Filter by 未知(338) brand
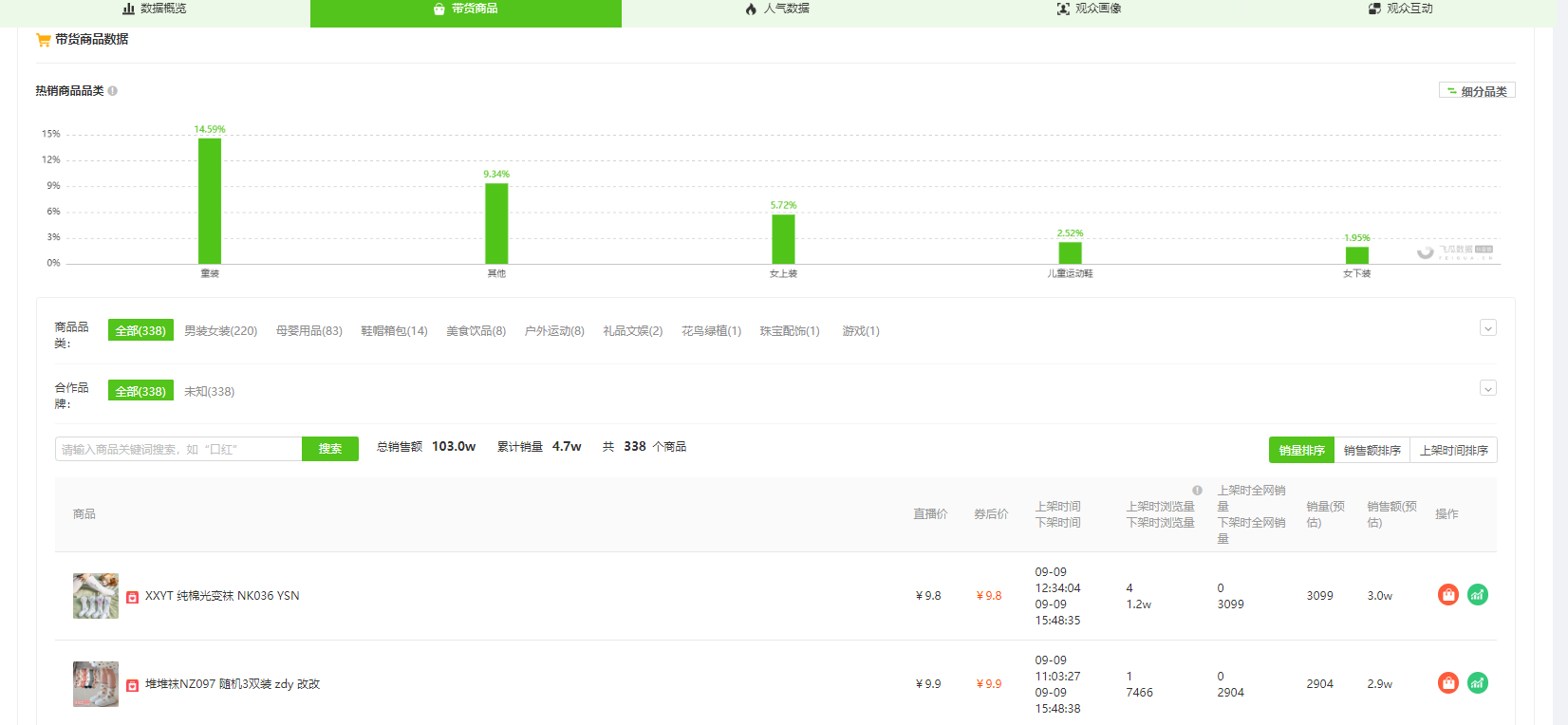The image size is (1568, 725). [x=209, y=392]
